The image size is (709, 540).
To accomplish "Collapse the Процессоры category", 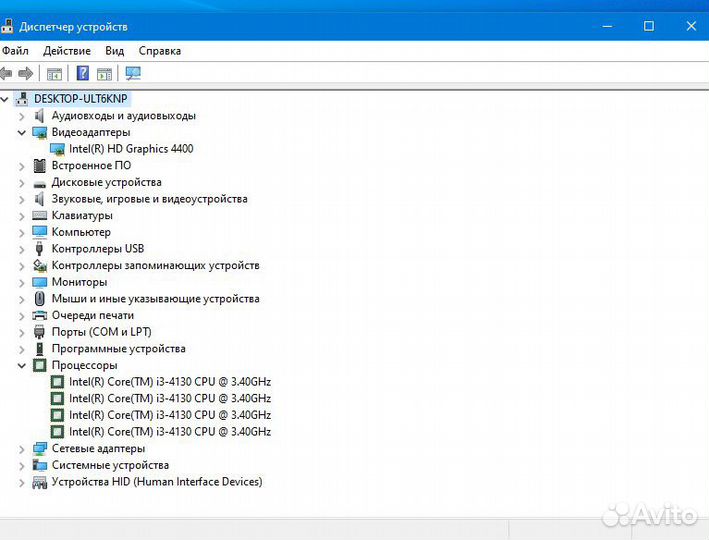I will coord(22,366).
